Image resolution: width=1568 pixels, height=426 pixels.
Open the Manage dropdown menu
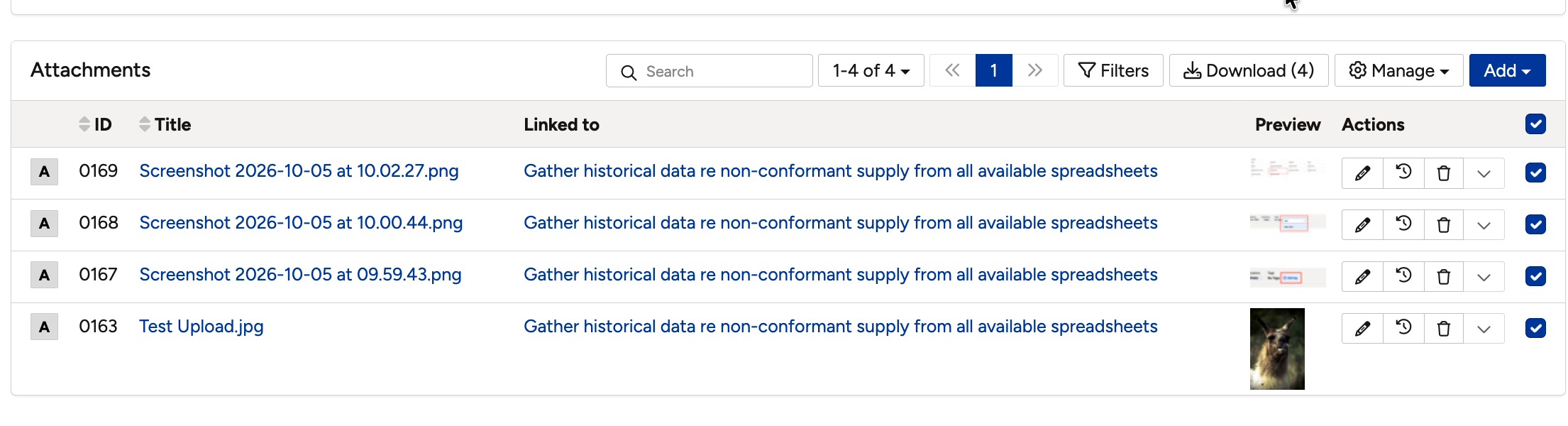(x=1398, y=70)
